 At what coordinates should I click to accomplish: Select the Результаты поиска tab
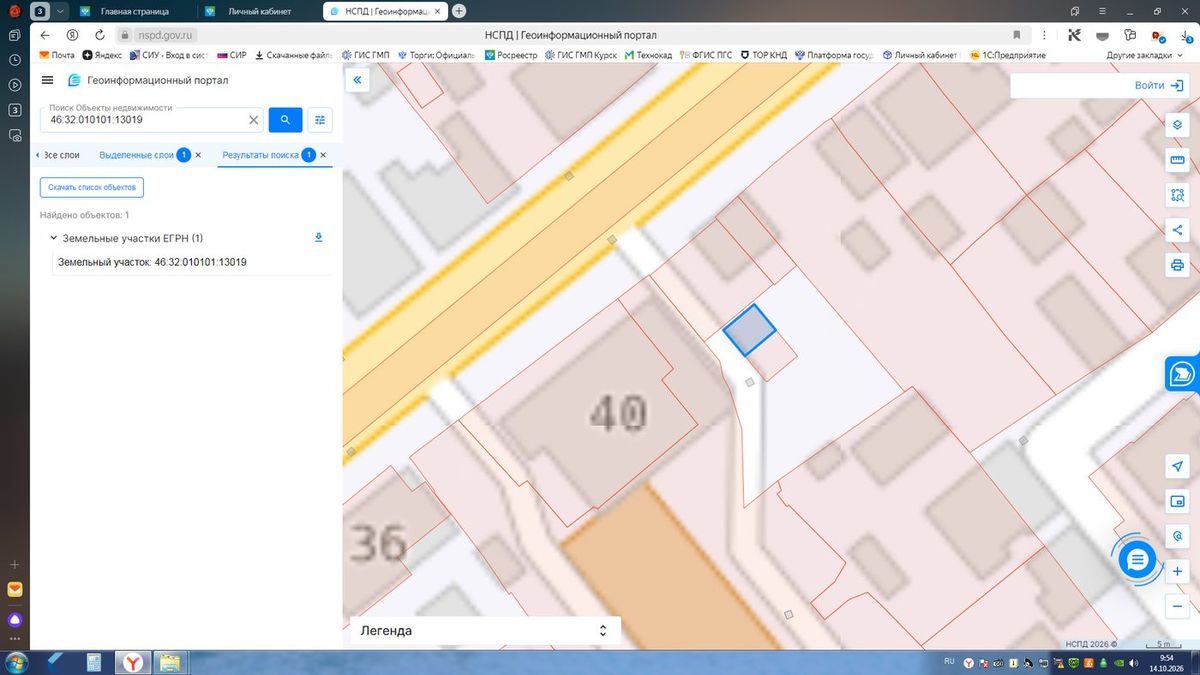[260, 155]
